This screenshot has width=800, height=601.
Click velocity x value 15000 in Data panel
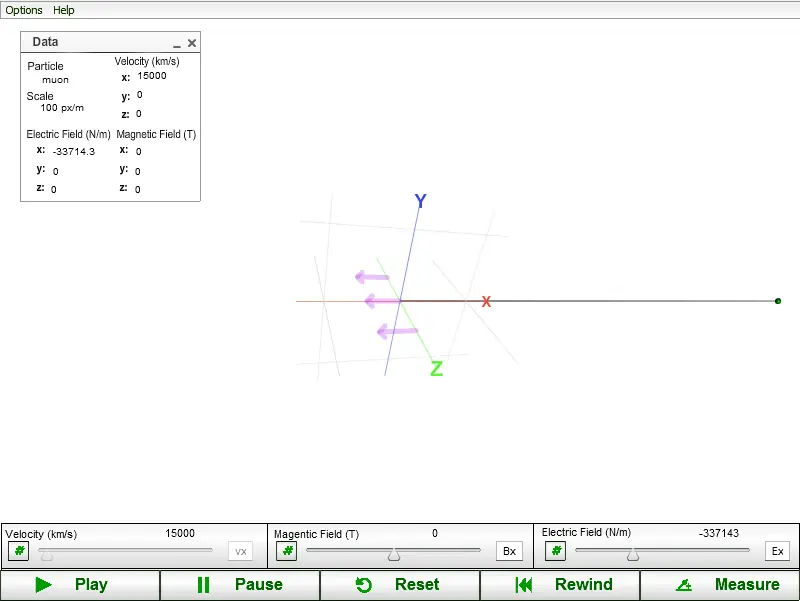pos(152,76)
